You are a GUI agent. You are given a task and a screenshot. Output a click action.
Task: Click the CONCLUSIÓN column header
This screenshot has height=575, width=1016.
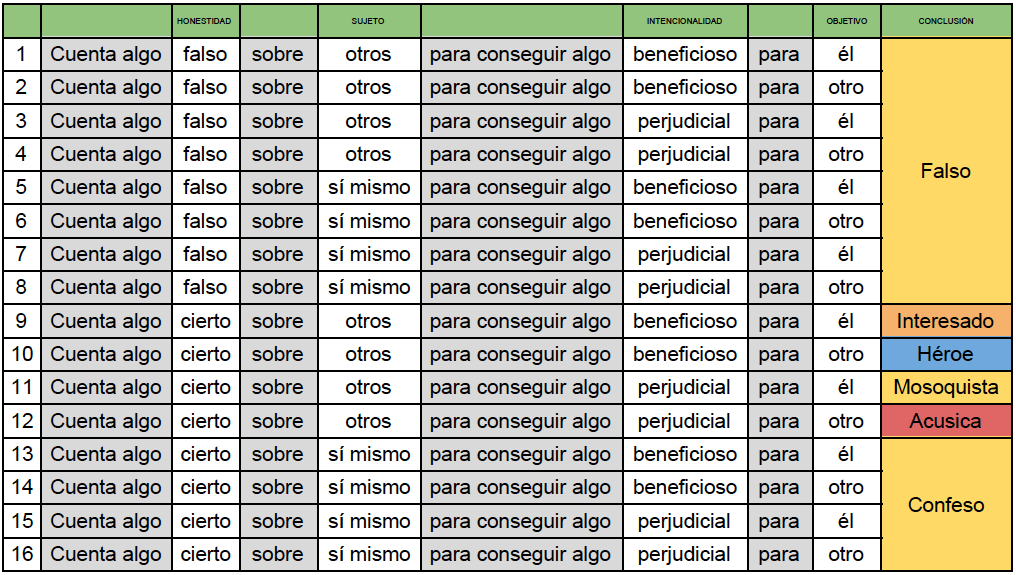coord(945,21)
